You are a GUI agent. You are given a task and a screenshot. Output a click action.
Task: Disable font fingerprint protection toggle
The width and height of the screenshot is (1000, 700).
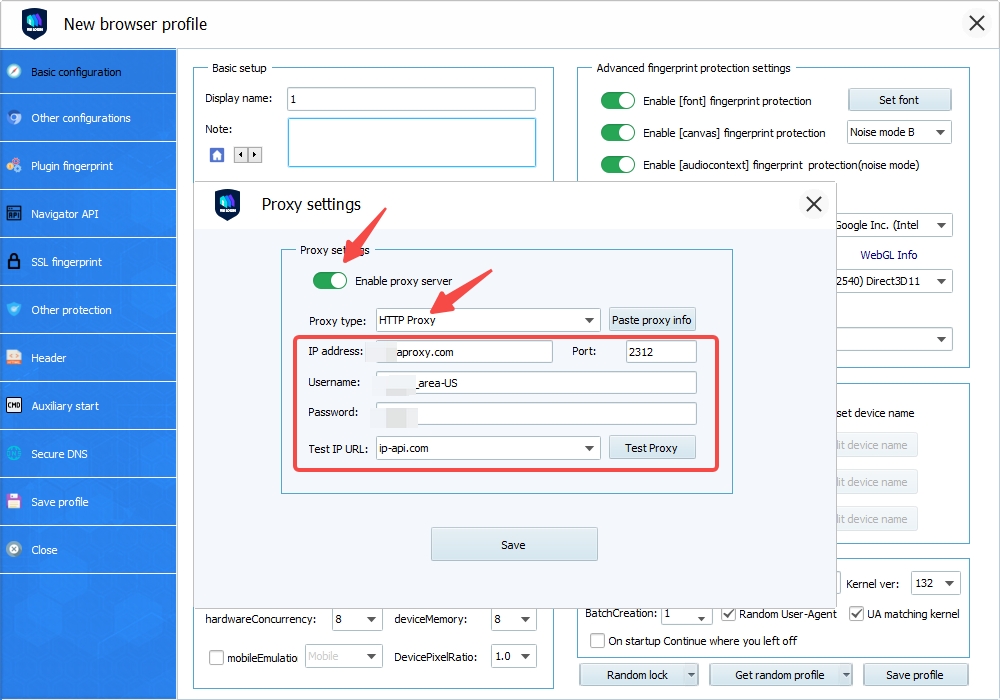tap(618, 101)
